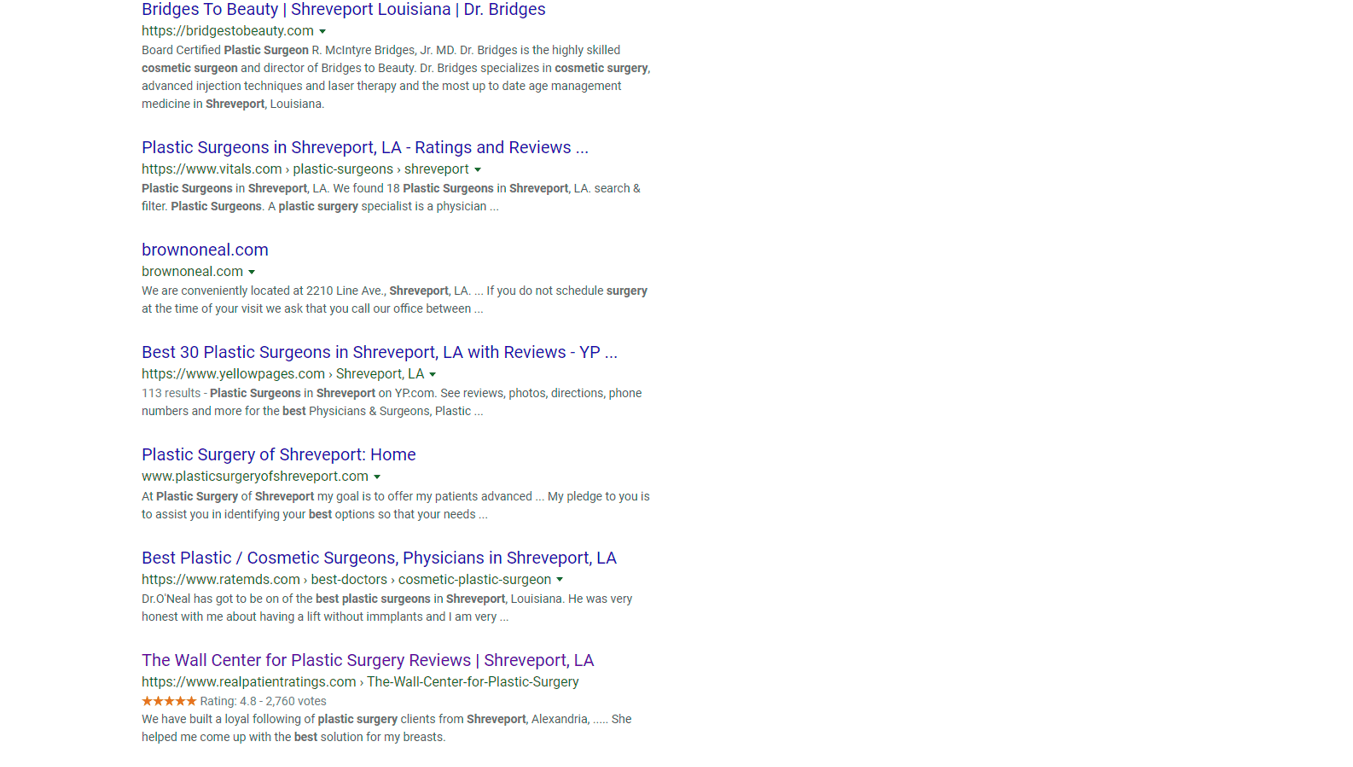Open brownoneal.com result title
This screenshot has height=767, width=1353.
coord(205,250)
